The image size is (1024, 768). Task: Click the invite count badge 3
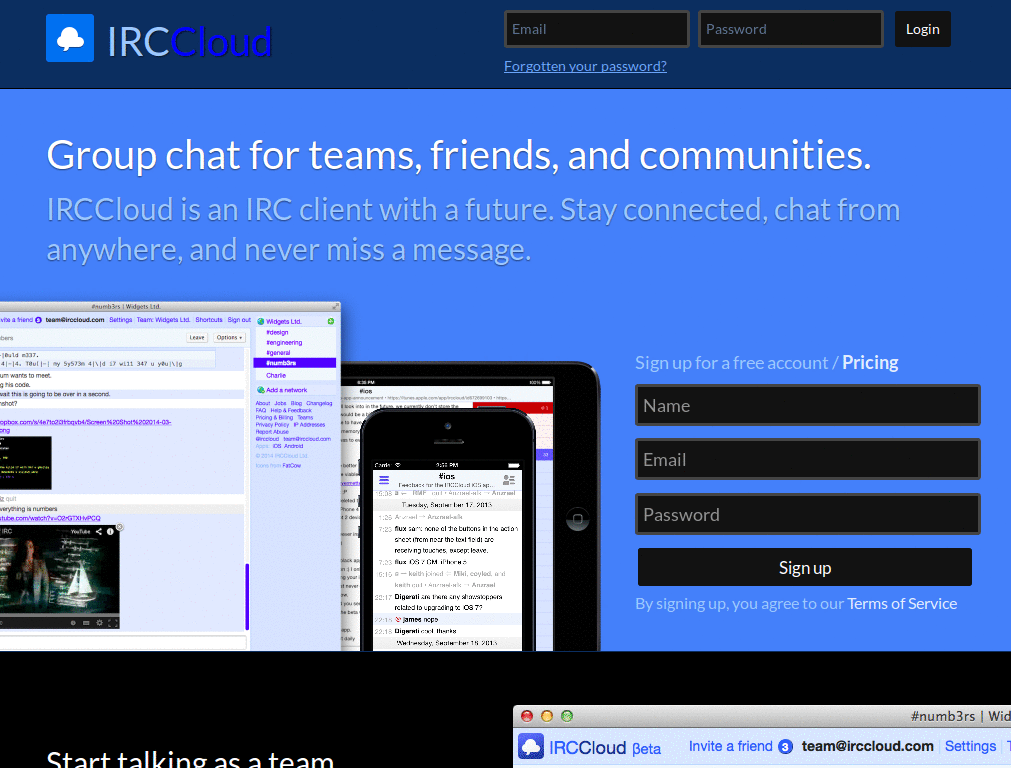tap(786, 746)
